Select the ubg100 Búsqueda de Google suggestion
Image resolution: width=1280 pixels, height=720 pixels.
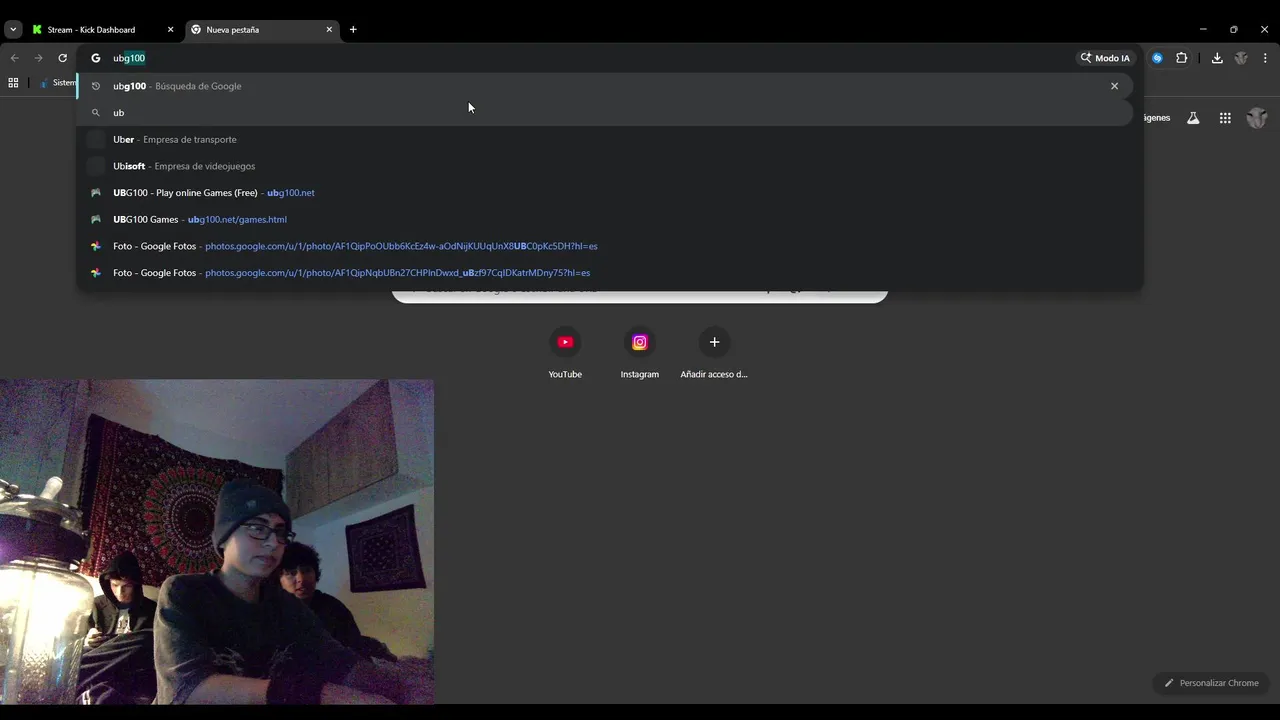605,86
